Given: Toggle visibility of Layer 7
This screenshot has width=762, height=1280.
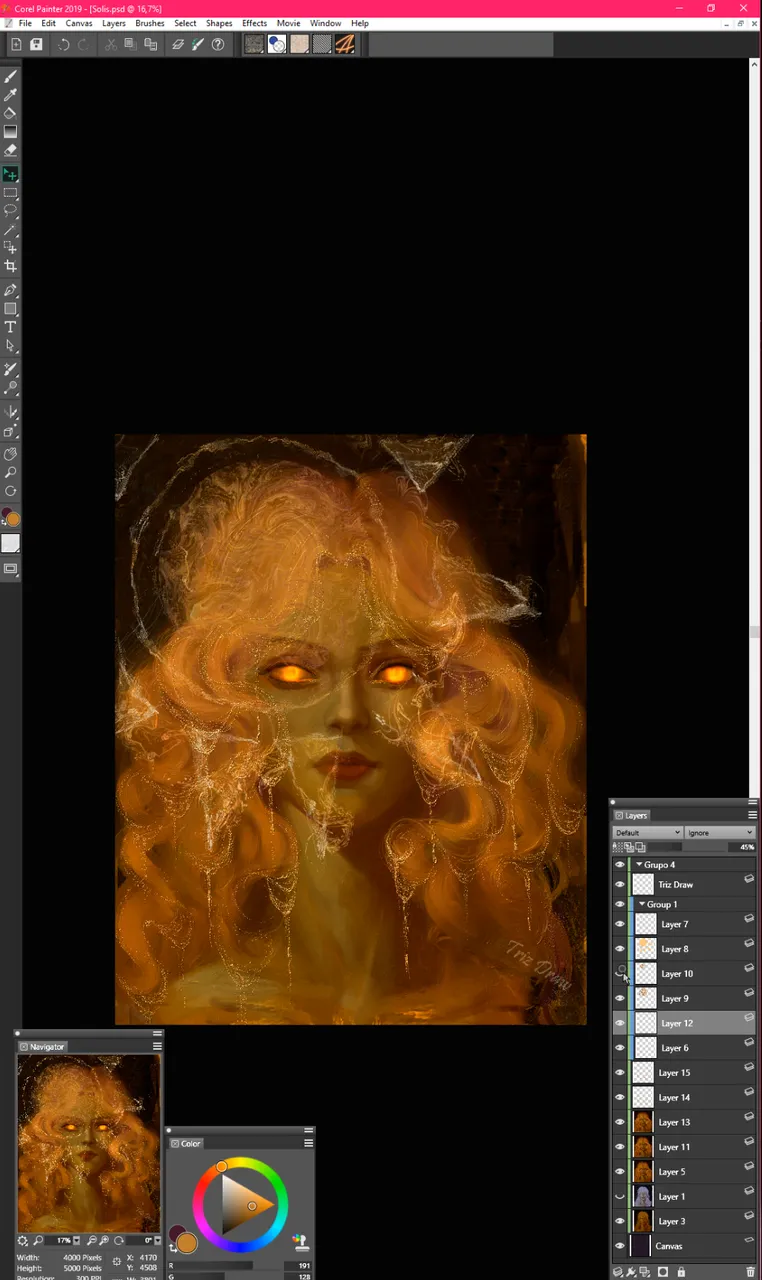Looking at the screenshot, I should [619, 925].
